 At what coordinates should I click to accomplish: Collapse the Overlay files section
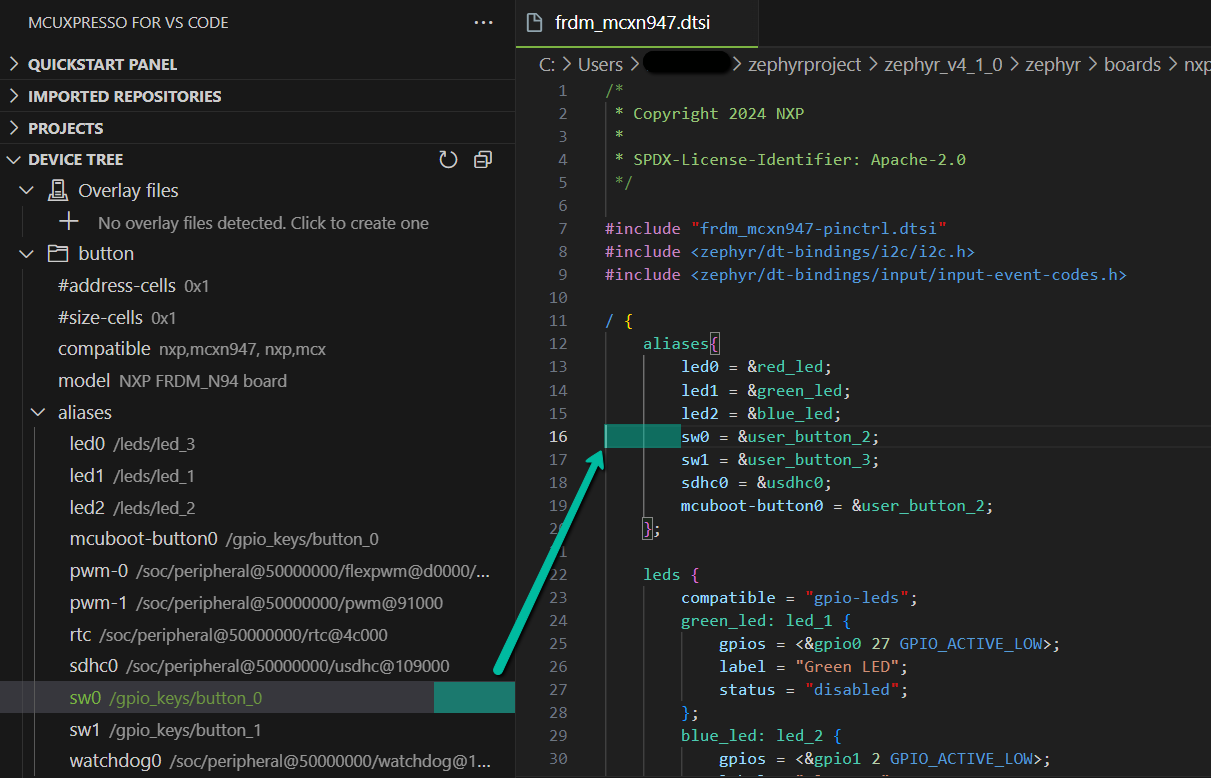[x=28, y=190]
